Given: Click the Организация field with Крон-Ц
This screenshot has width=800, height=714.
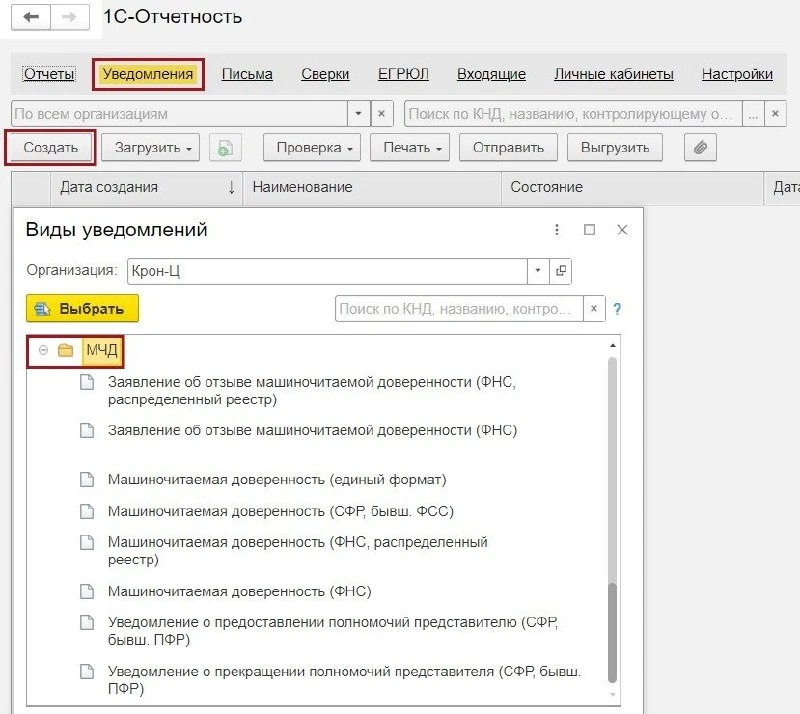Looking at the screenshot, I should point(327,271).
